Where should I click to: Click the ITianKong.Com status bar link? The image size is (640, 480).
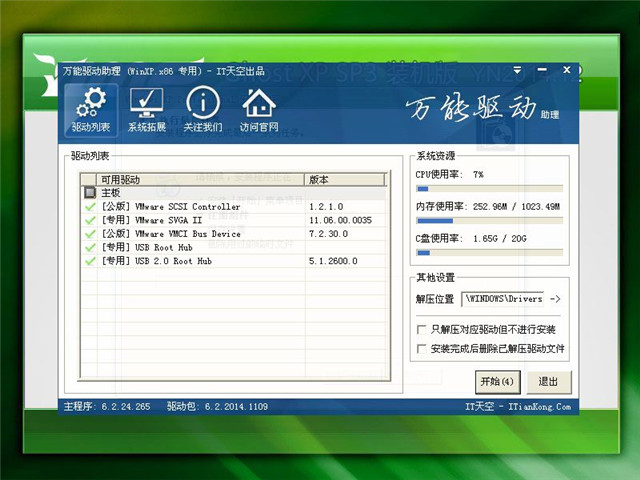pyautogui.click(x=540, y=407)
